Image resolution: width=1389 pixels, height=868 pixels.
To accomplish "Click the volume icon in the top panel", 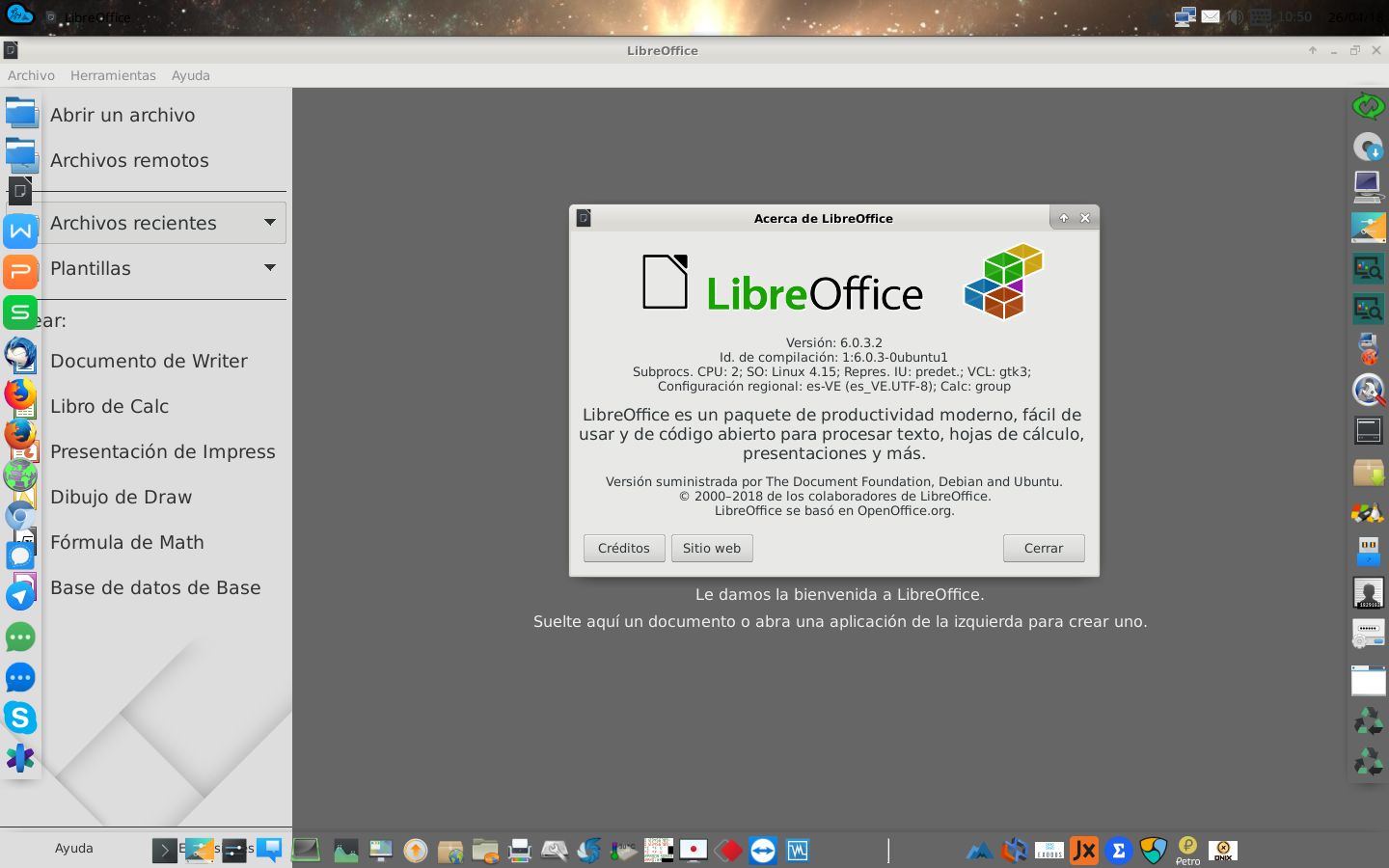I will pyautogui.click(x=1235, y=16).
